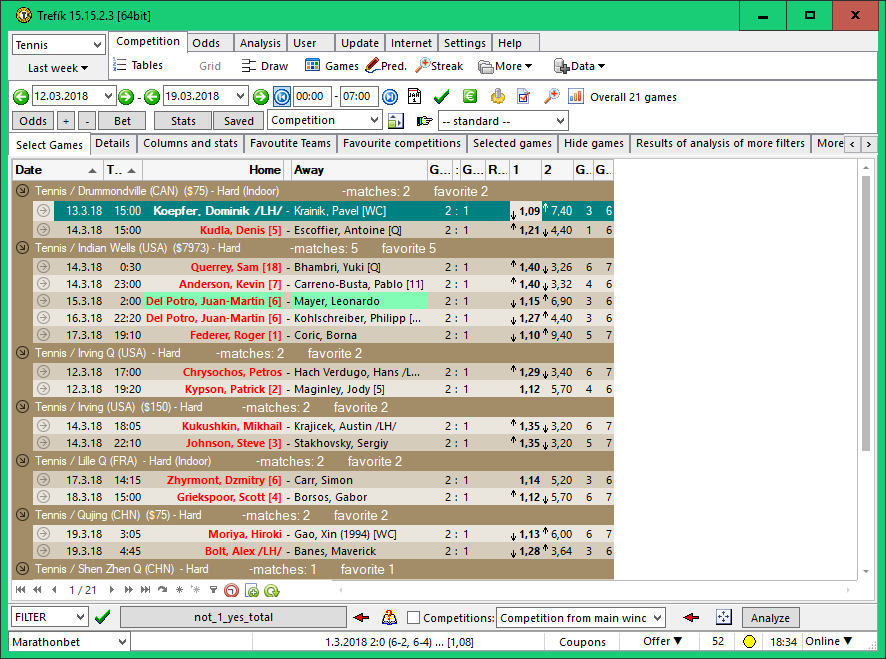
Task: Click the Draw toolbar icon
Action: [264, 66]
